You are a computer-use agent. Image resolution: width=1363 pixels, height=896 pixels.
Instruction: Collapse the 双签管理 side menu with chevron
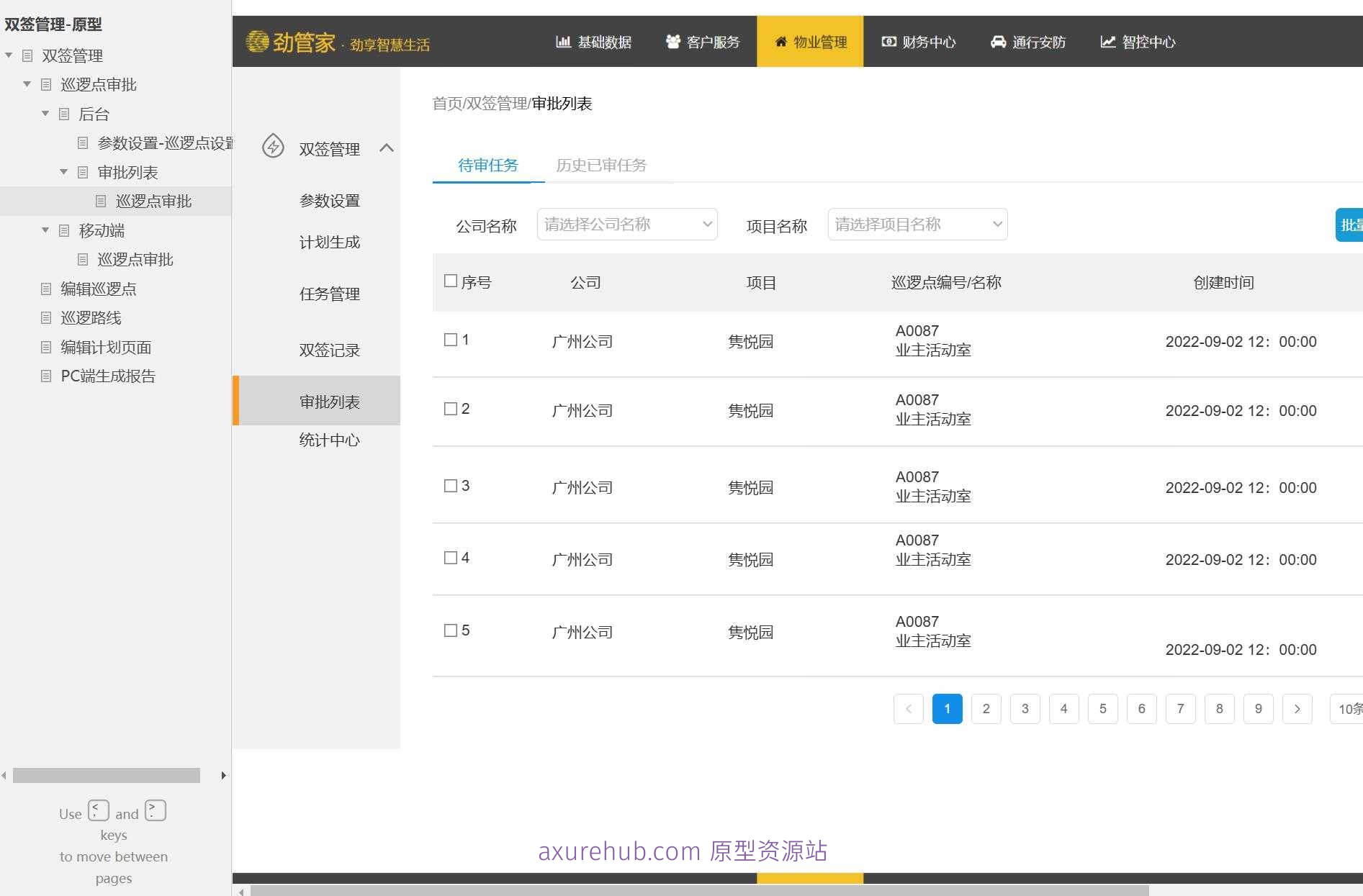tap(388, 148)
